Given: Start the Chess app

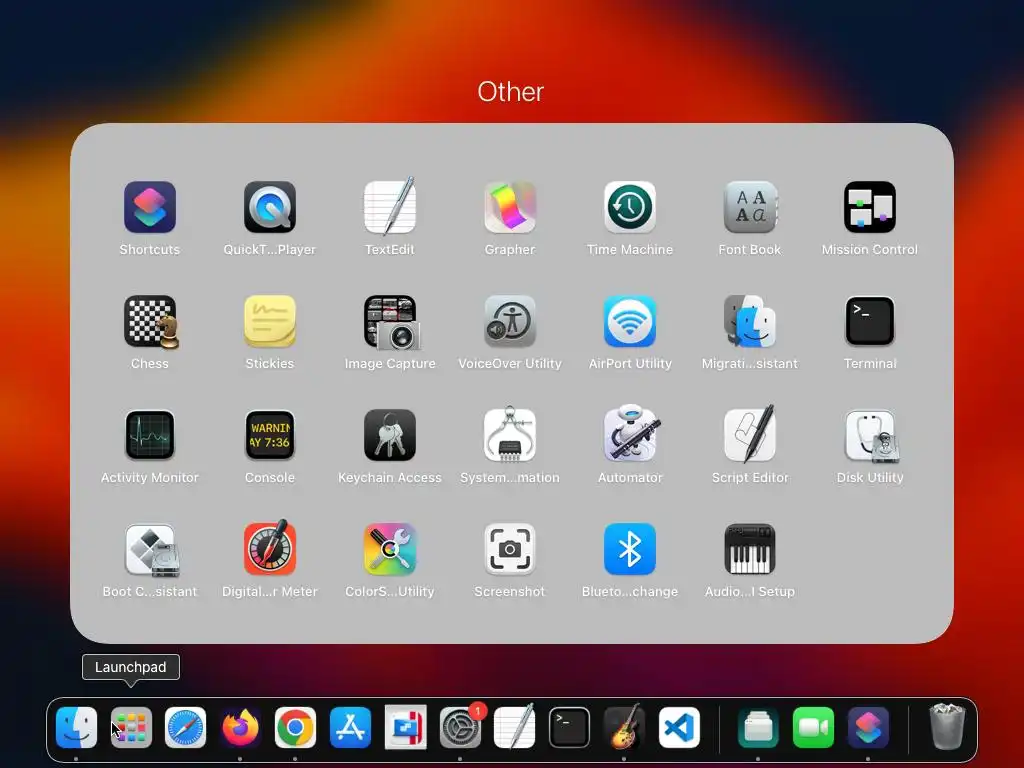Looking at the screenshot, I should pos(150,321).
